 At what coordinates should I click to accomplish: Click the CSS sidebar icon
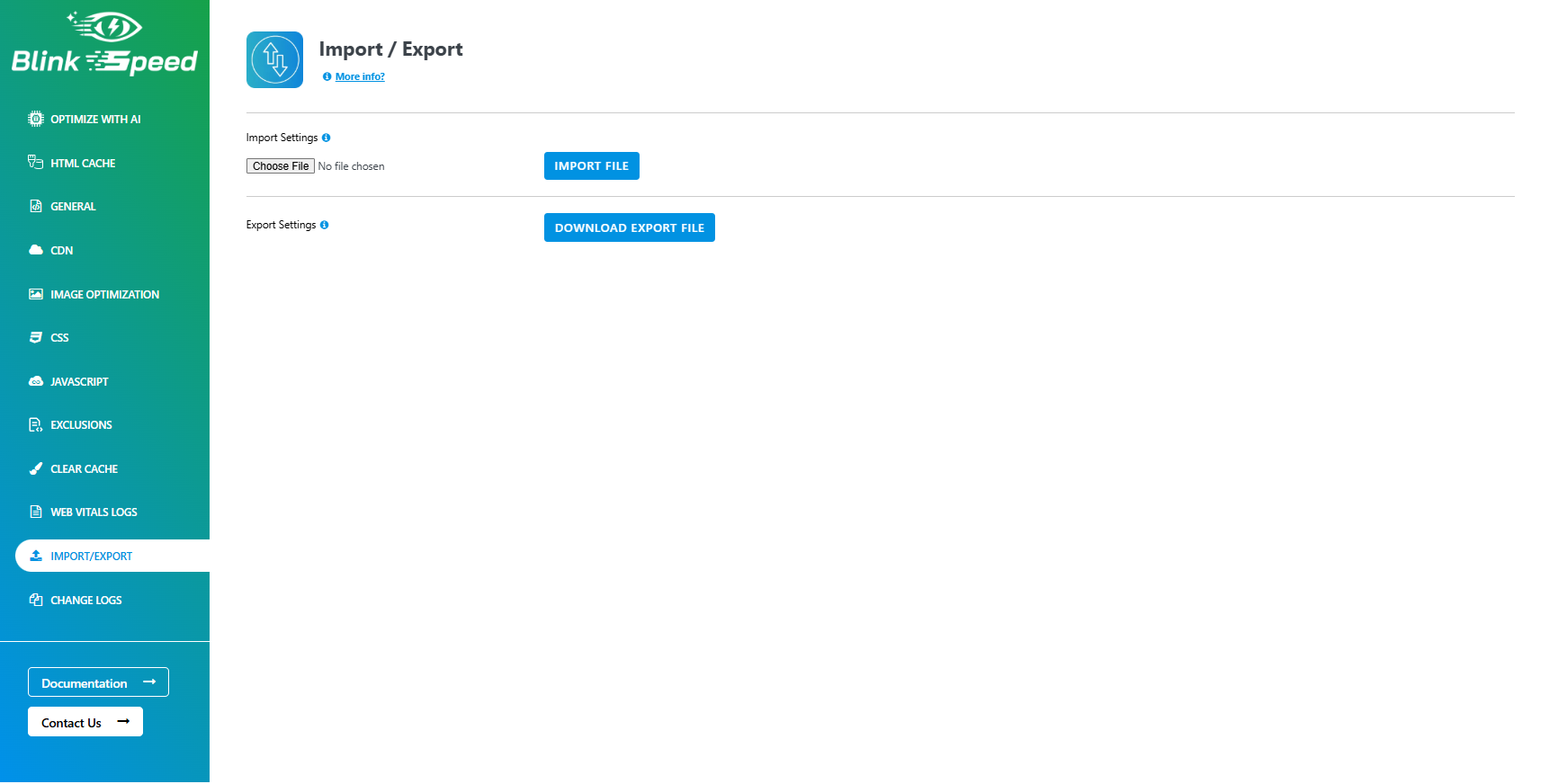coord(36,337)
